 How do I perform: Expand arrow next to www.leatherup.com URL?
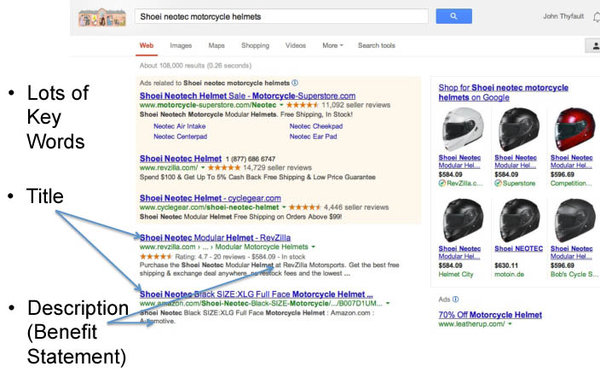pos(510,324)
